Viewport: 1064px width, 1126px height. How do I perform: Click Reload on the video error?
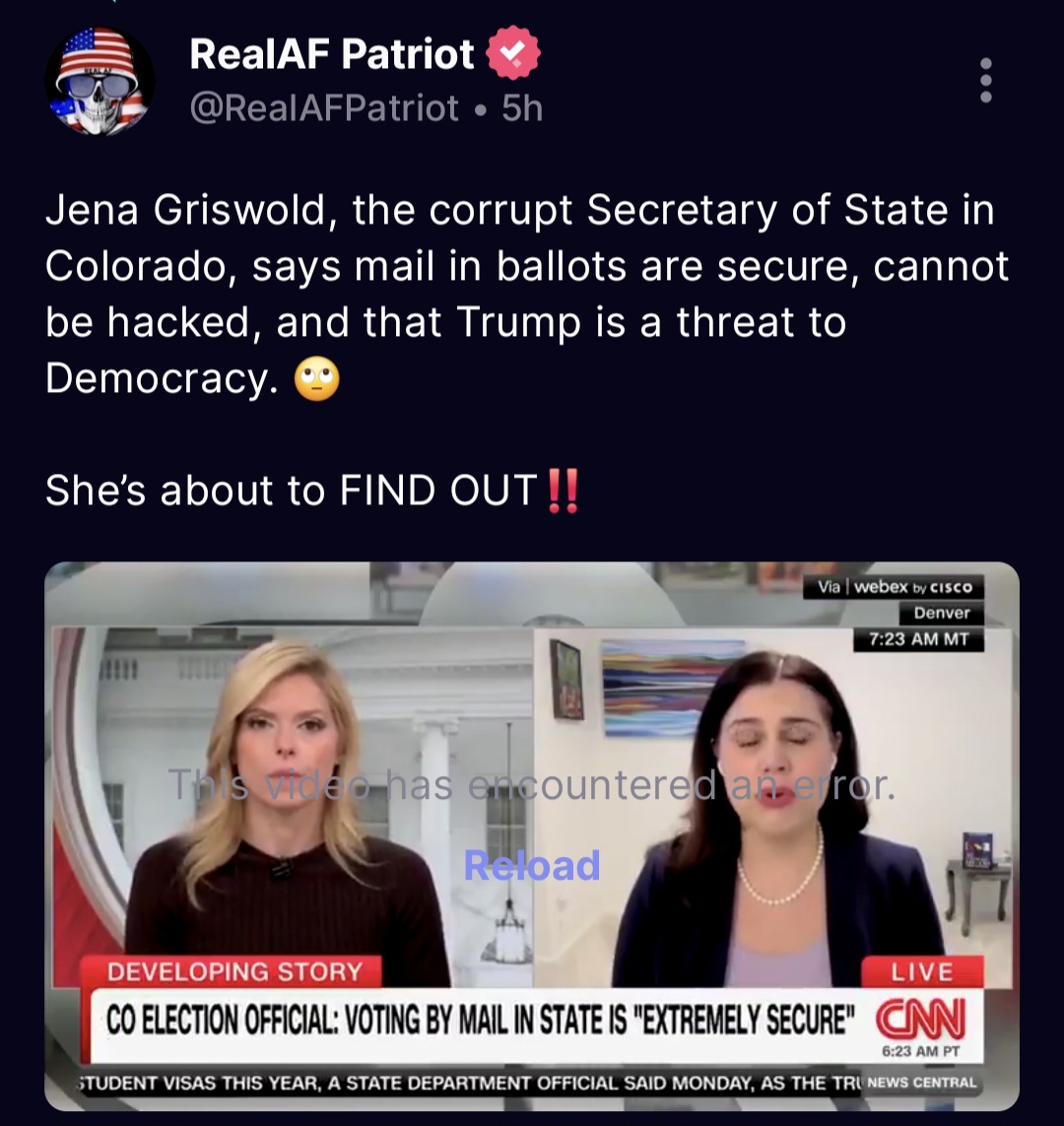tap(531, 865)
